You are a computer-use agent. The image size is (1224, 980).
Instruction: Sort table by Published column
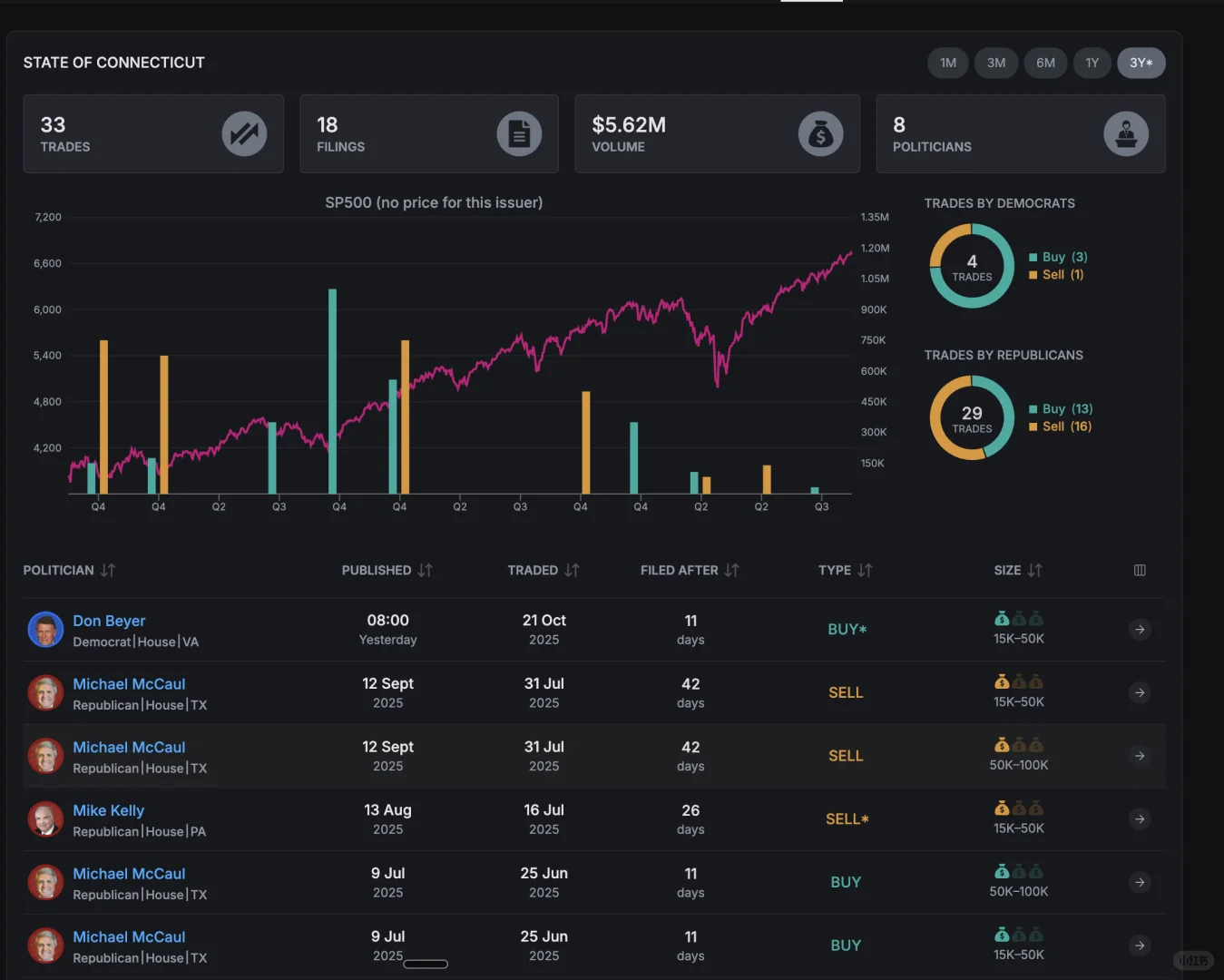[387, 570]
